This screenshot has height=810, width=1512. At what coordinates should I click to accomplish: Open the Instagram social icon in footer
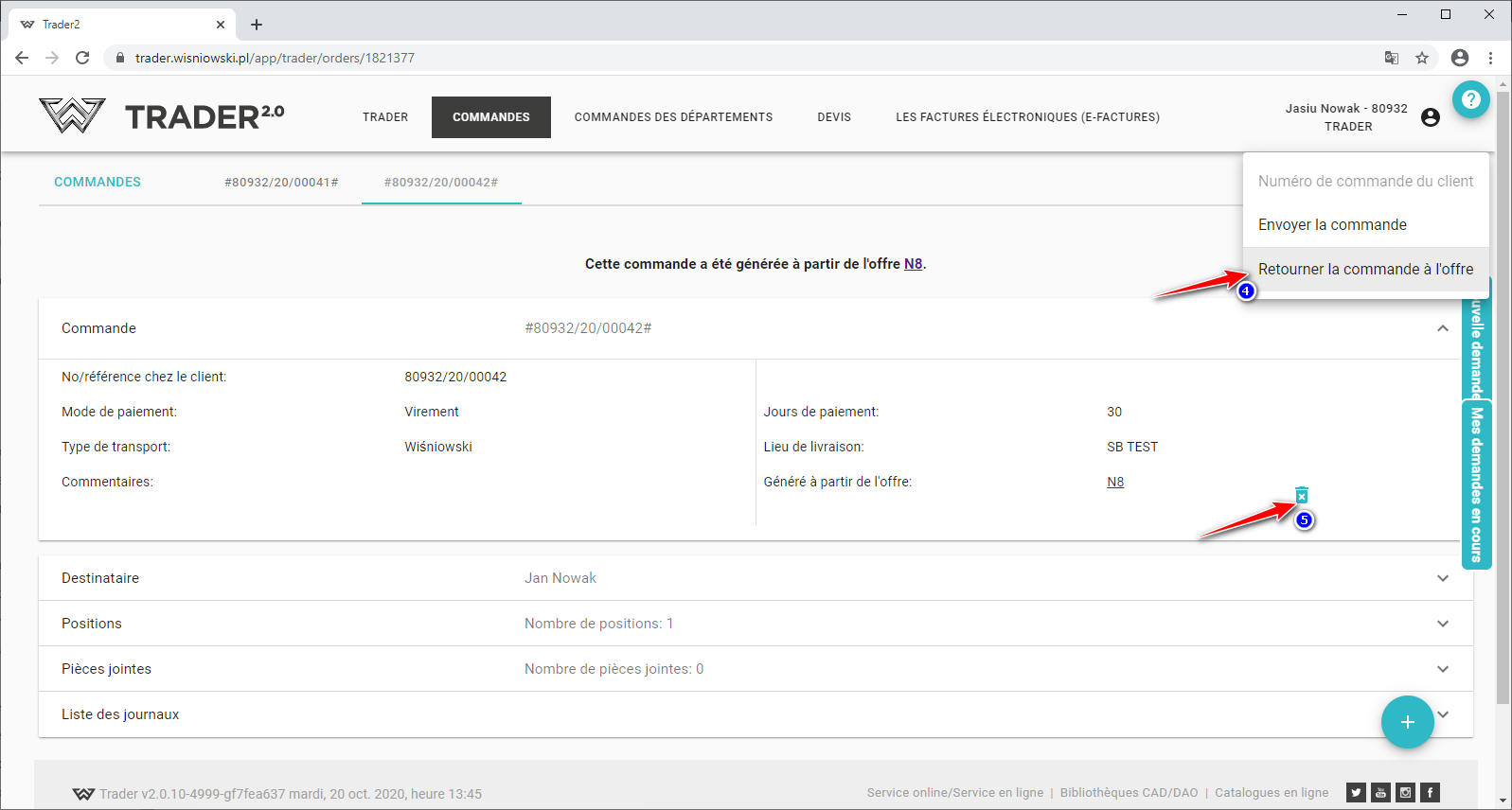pyautogui.click(x=1405, y=793)
